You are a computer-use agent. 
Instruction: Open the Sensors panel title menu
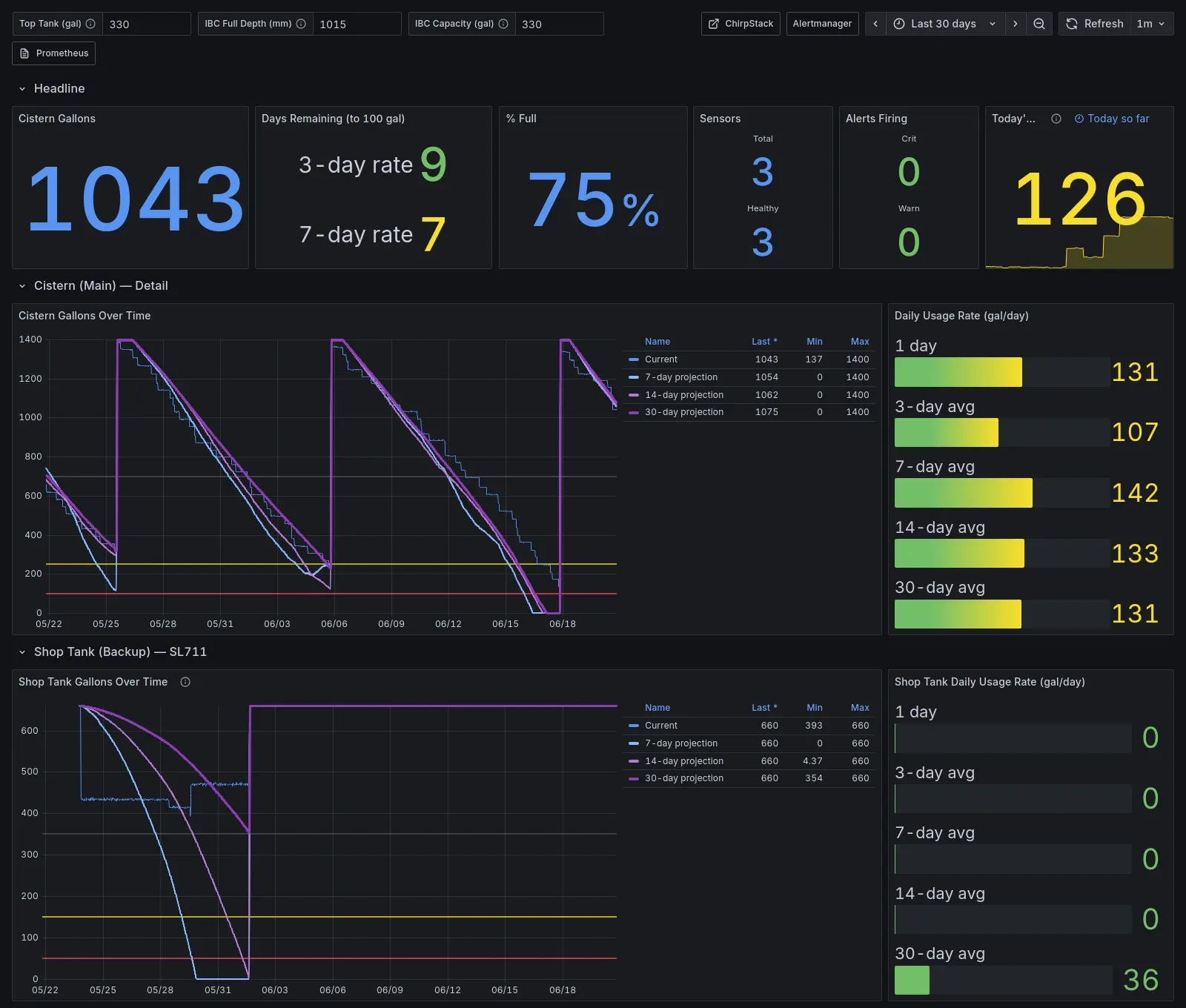pyautogui.click(x=720, y=119)
